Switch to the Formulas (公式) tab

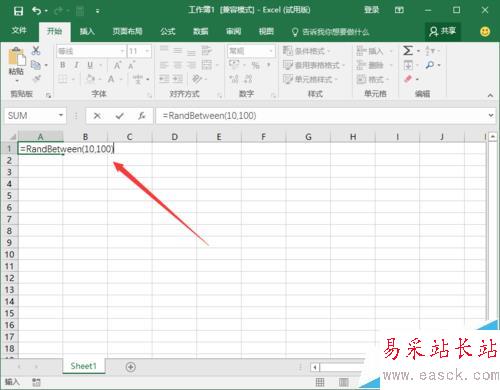pos(168,31)
